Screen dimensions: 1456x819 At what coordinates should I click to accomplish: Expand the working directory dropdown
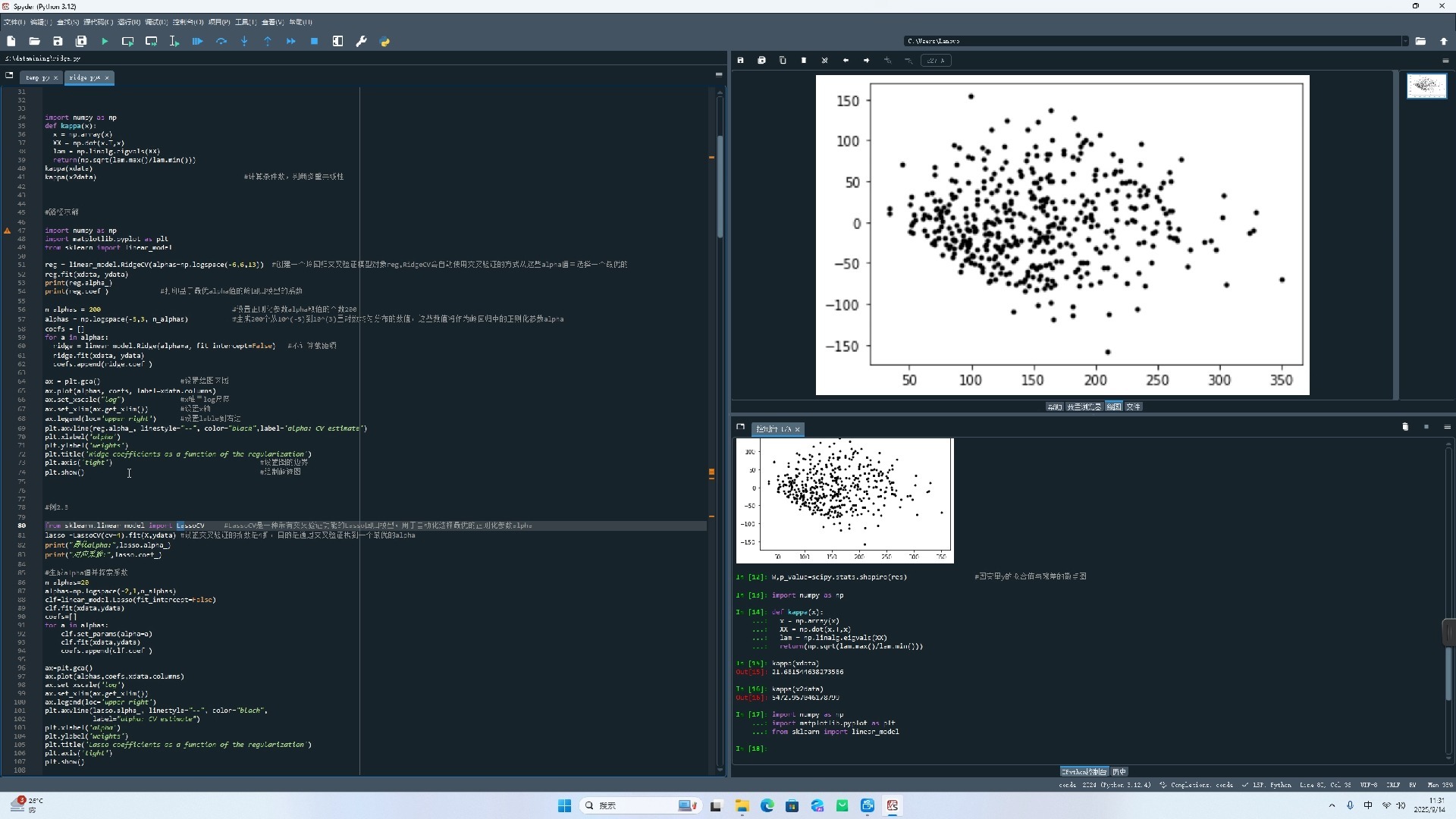1405,41
